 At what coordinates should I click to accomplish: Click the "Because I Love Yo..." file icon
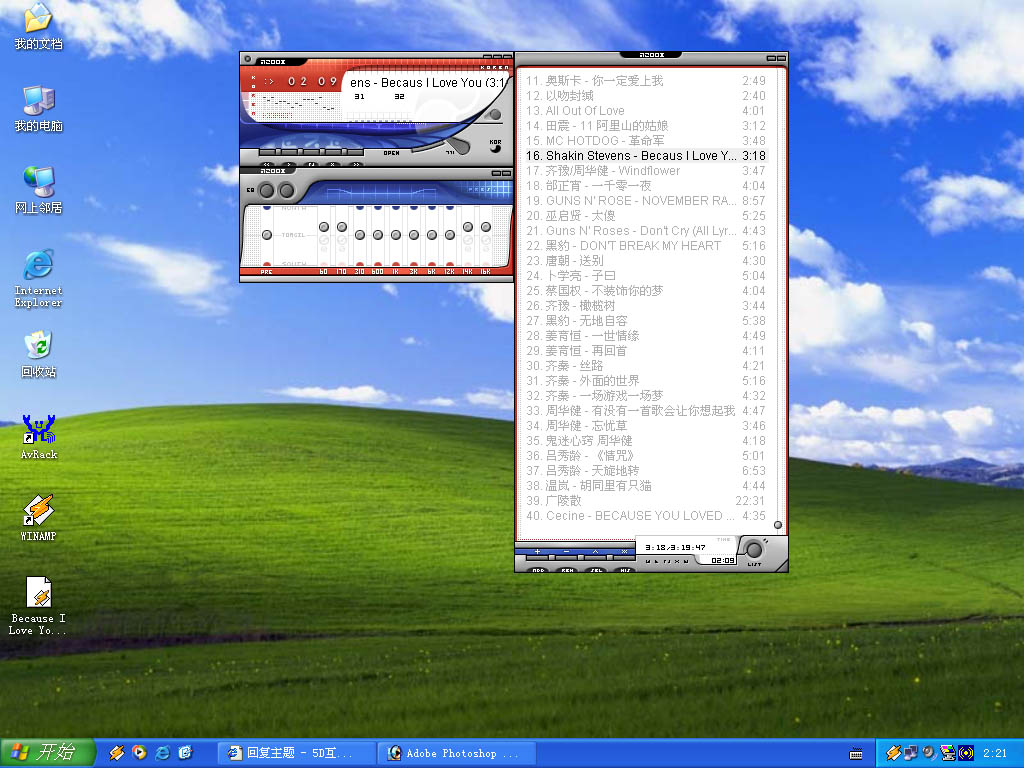[x=39, y=606]
